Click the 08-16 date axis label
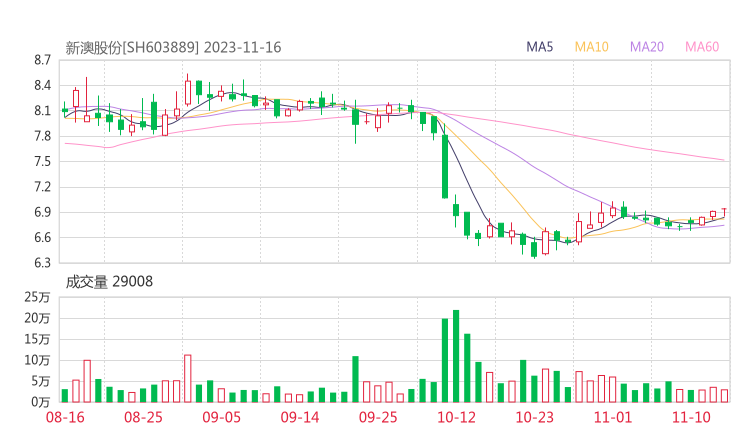This screenshot has width=740, height=440. click(65, 417)
